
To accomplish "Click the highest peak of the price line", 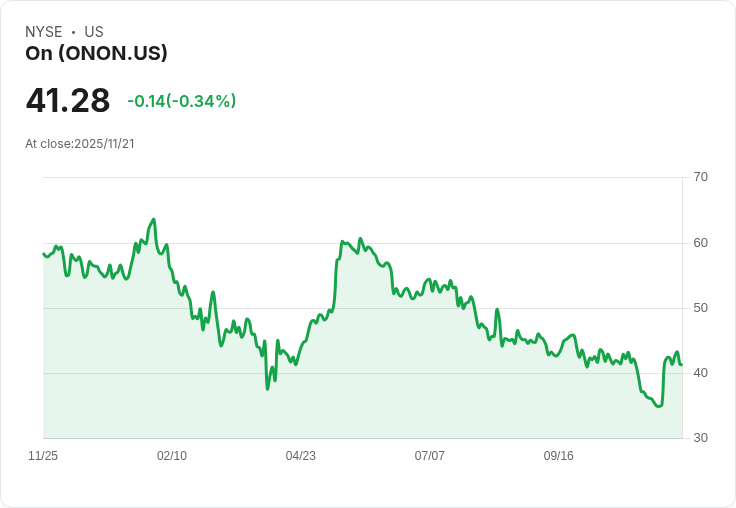I will coord(153,219).
